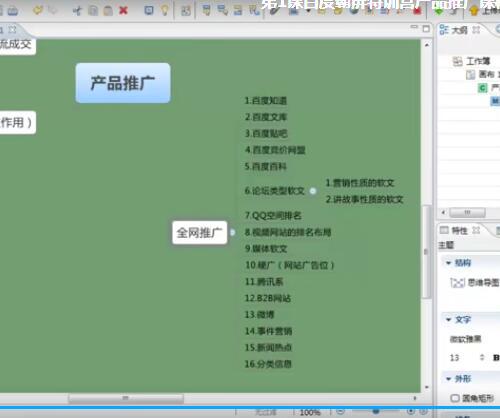
Task: Select topic 2.百度文库
Action: pos(266,117)
